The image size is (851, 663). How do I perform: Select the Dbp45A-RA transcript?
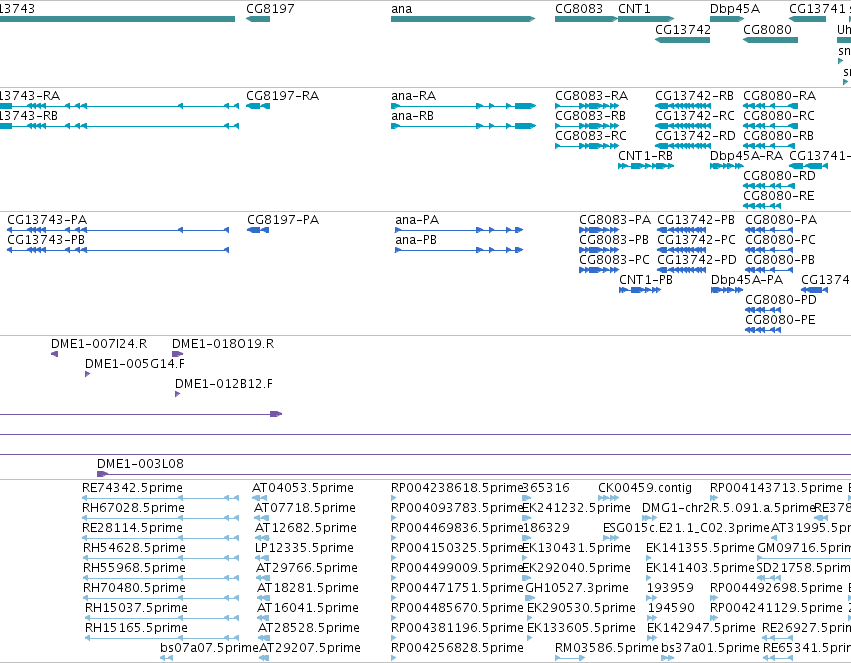[x=727, y=166]
